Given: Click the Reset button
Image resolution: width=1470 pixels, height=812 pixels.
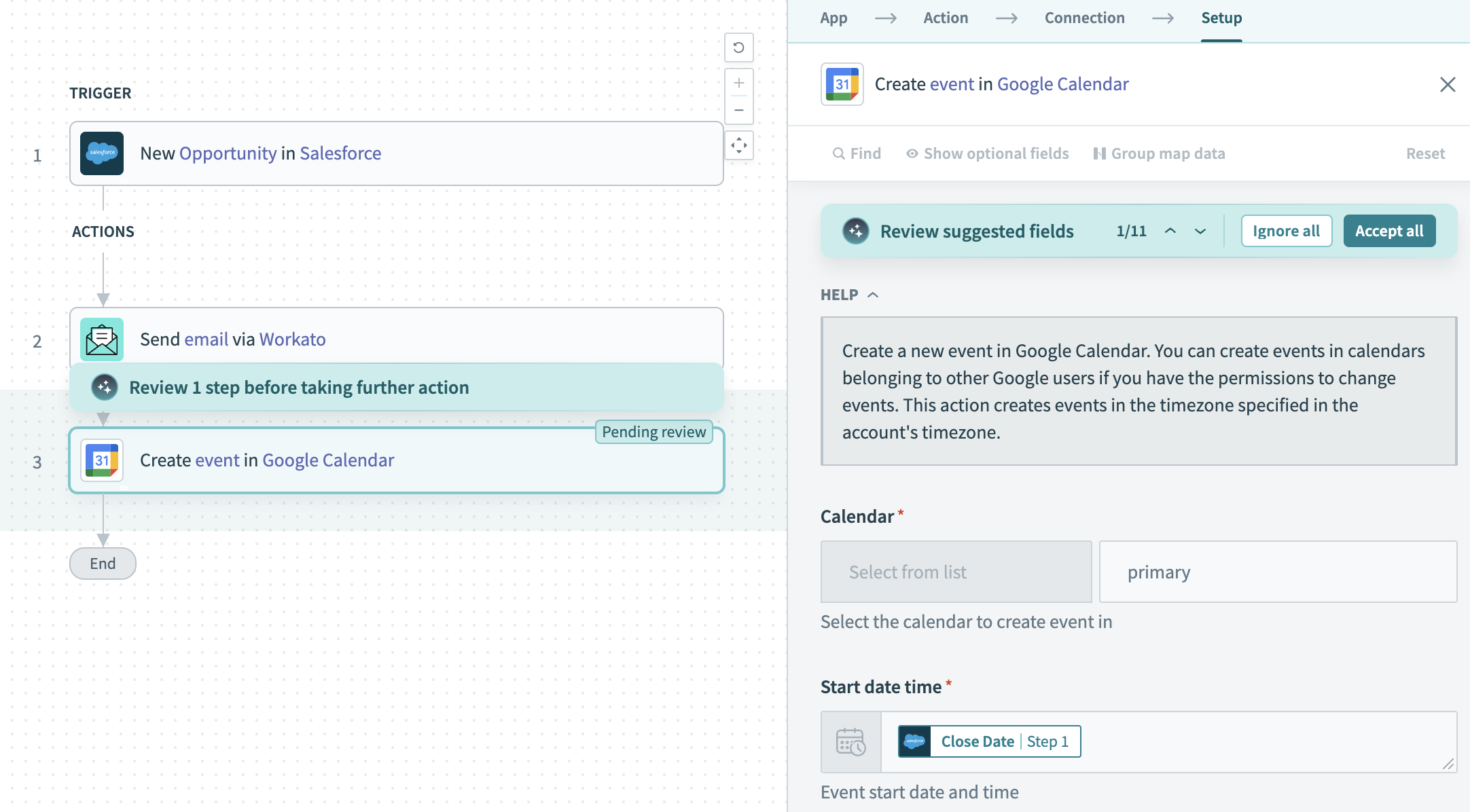Looking at the screenshot, I should [x=1425, y=153].
